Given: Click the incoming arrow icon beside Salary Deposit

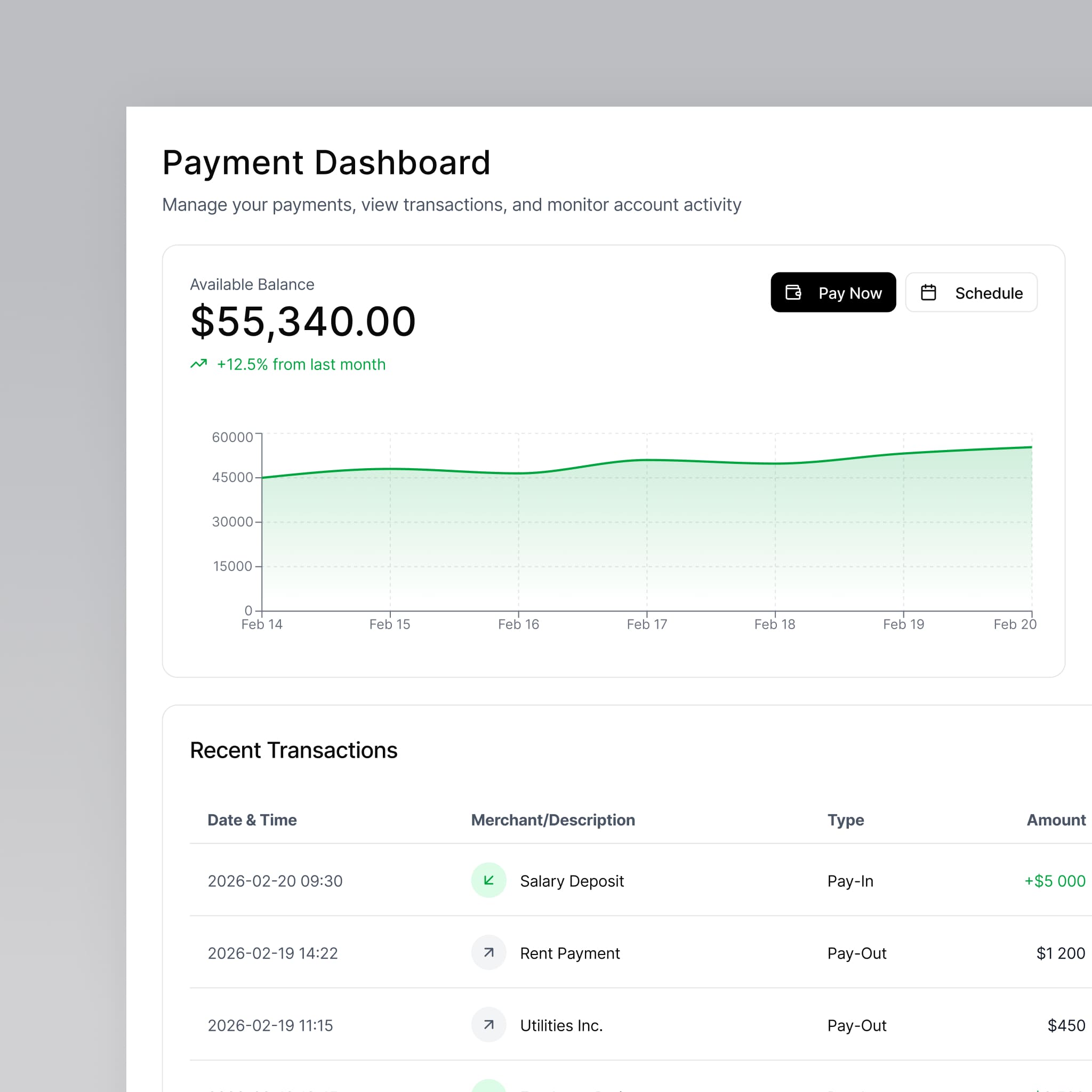Looking at the screenshot, I should 488,880.
